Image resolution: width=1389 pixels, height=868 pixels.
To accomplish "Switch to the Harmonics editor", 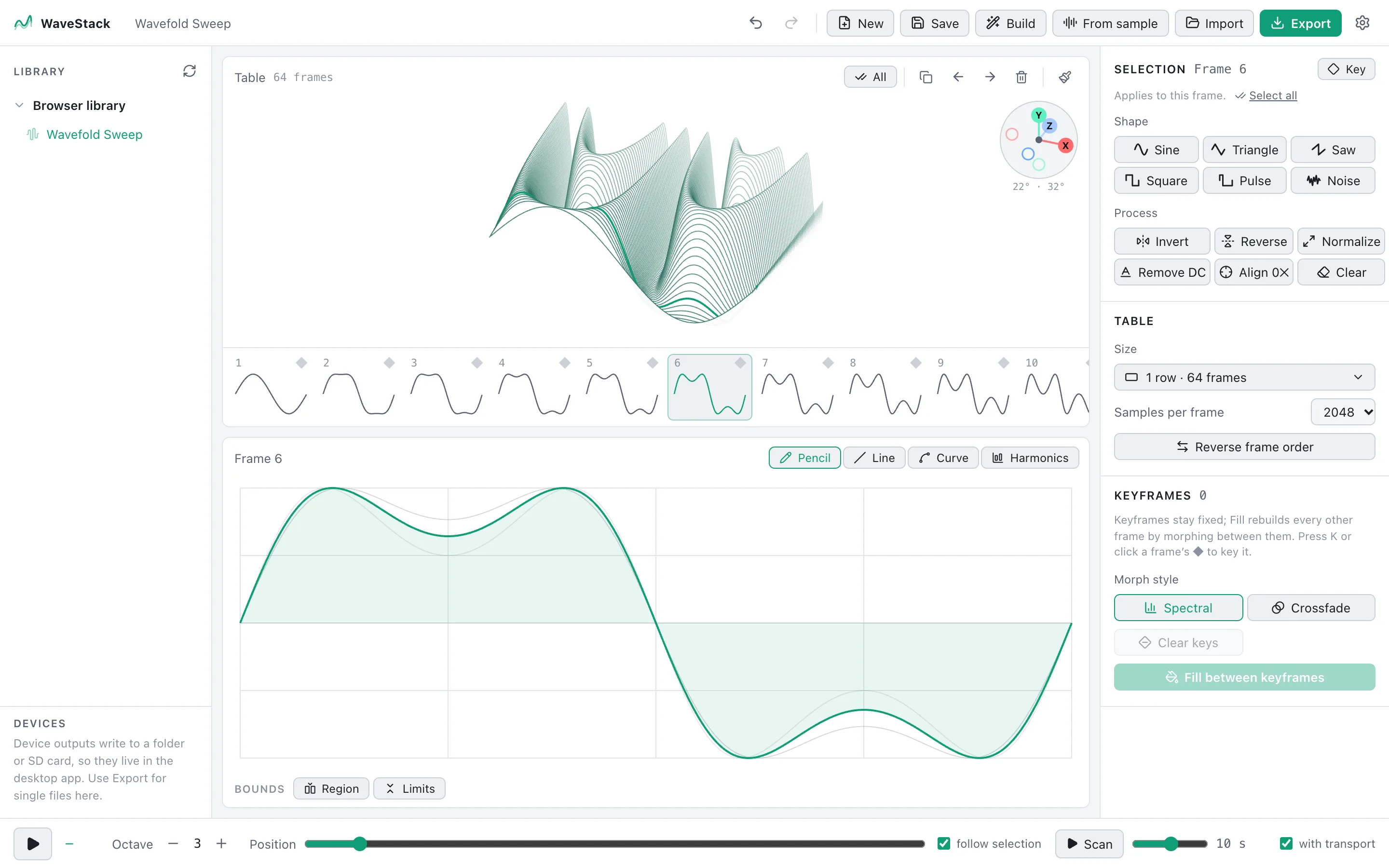I will [x=1030, y=458].
